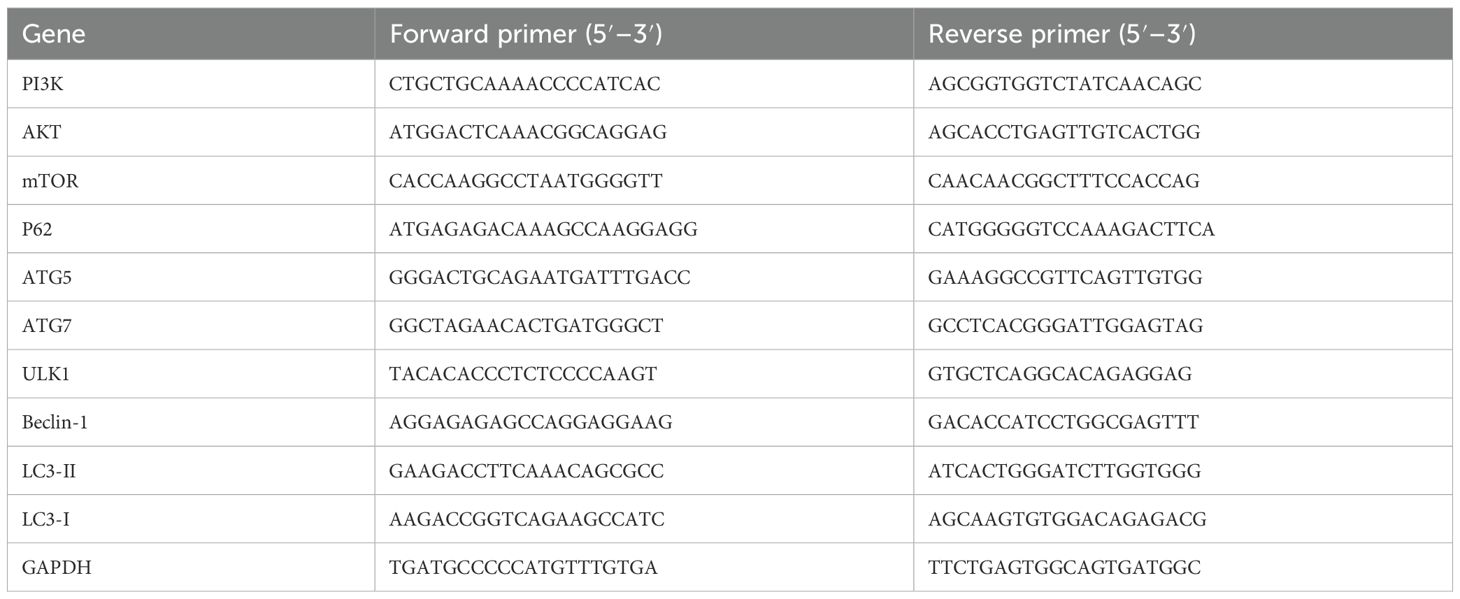Select the AKT gene cell
Viewport: 1460px width, 599px height.
click(40, 132)
